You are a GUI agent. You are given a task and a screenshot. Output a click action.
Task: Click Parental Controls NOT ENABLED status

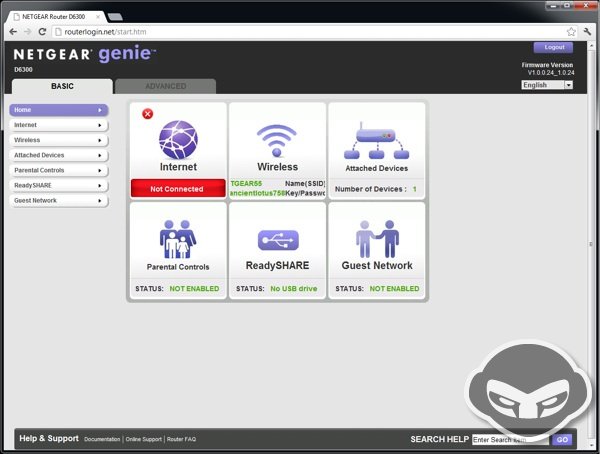coord(194,289)
